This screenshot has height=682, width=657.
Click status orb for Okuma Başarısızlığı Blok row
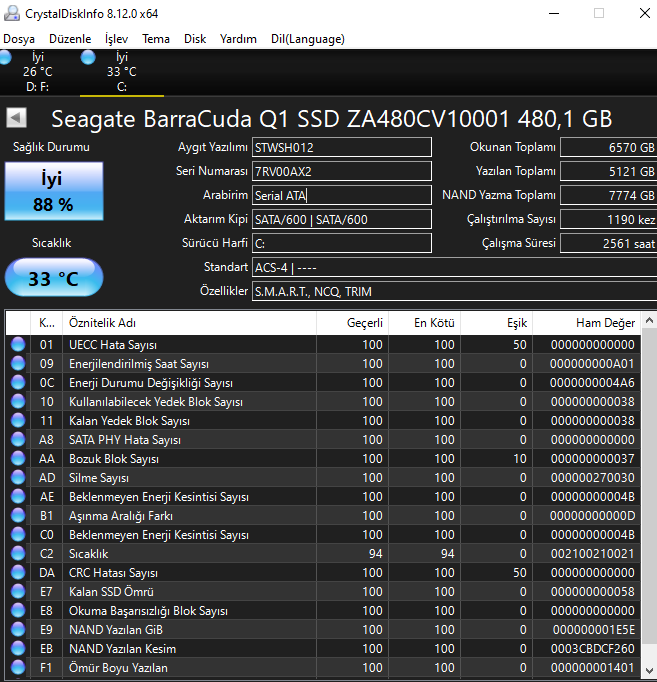18,610
